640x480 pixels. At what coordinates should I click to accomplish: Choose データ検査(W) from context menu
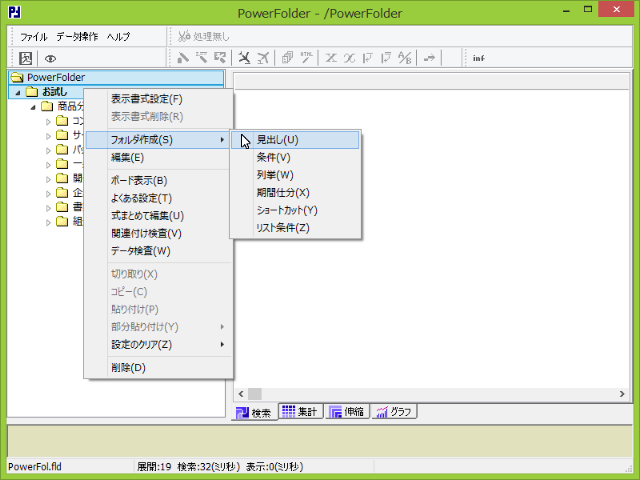point(158,251)
